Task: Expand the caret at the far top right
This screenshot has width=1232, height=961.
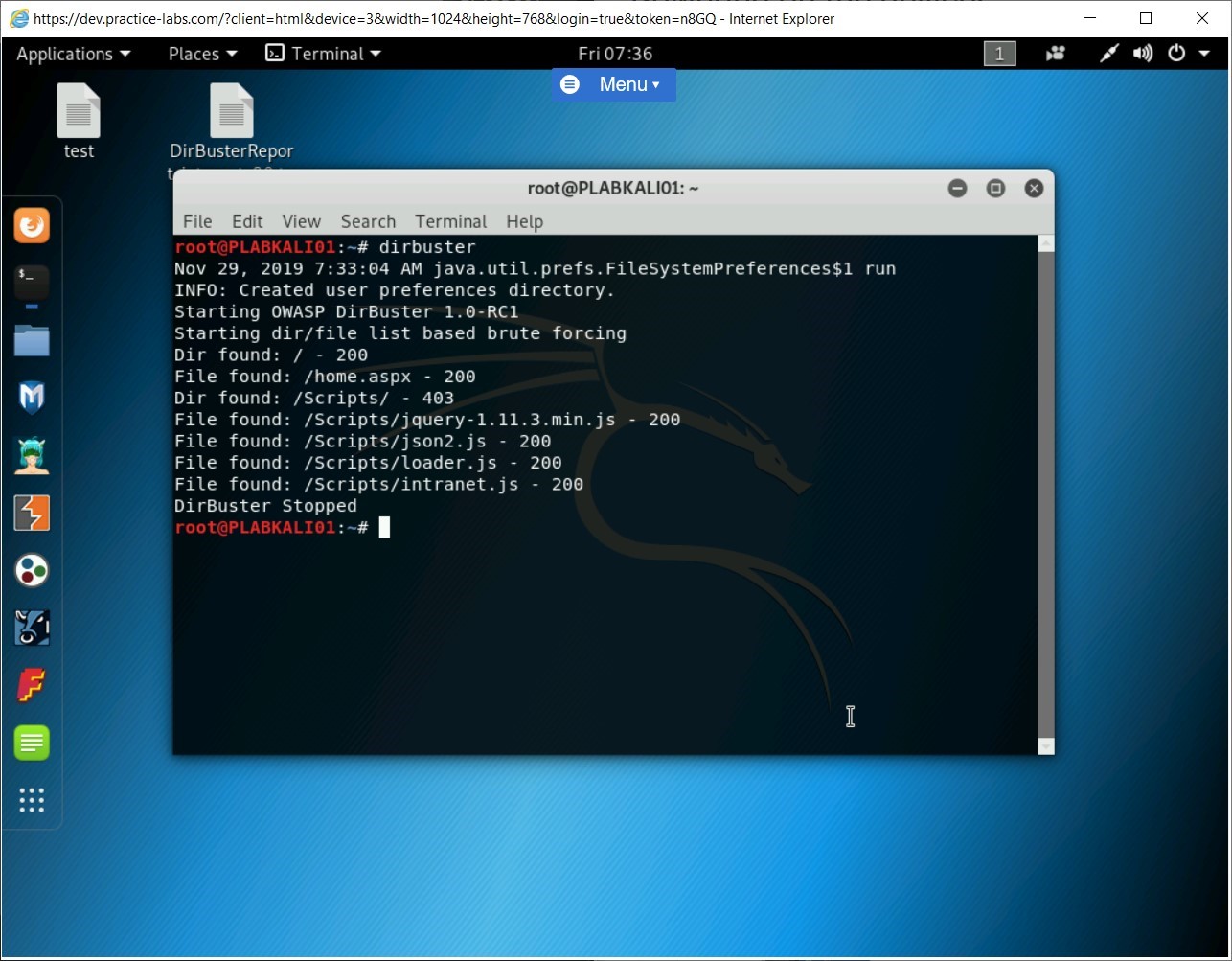Action: [1203, 54]
